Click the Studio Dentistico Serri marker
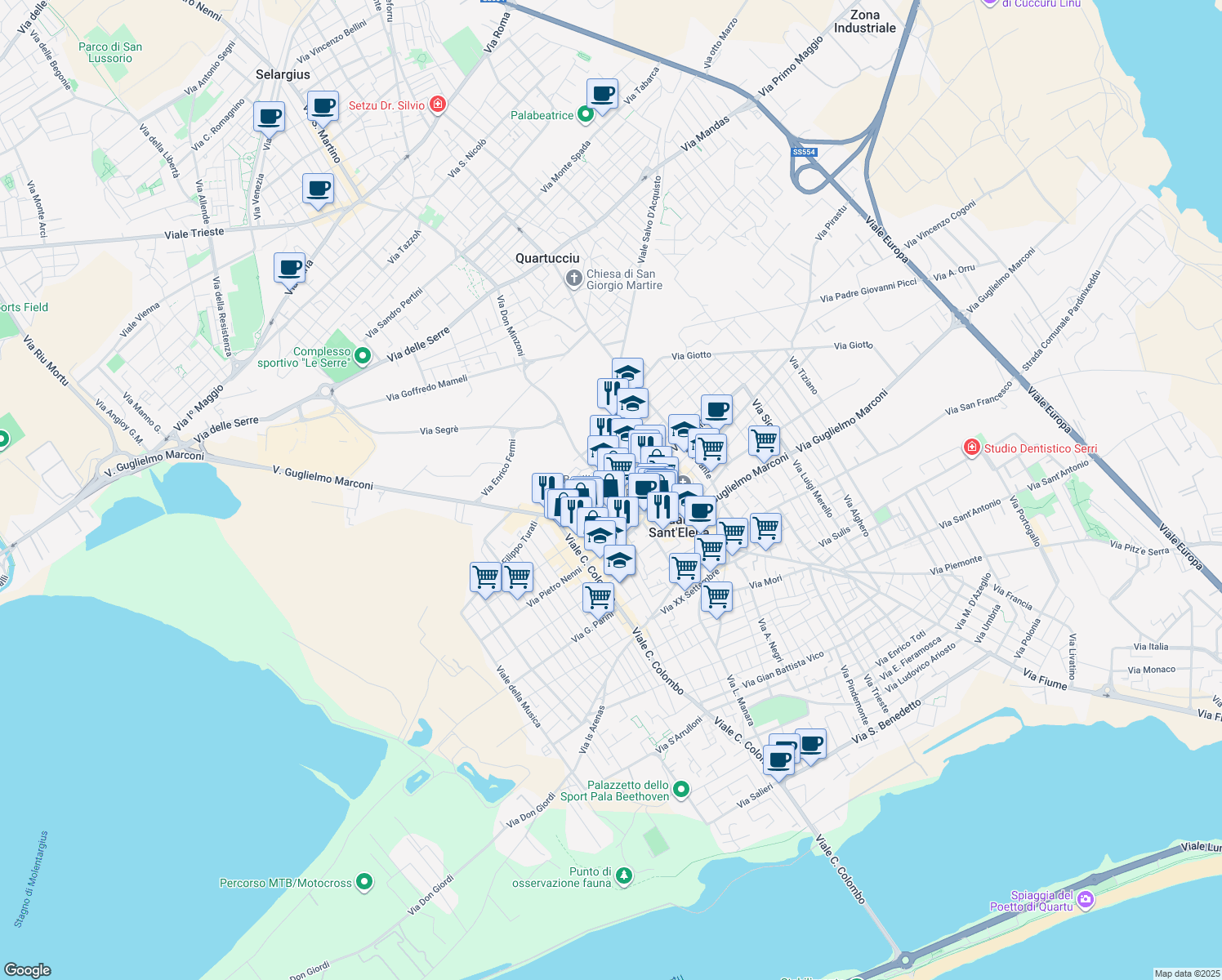1222x980 pixels. [972, 448]
